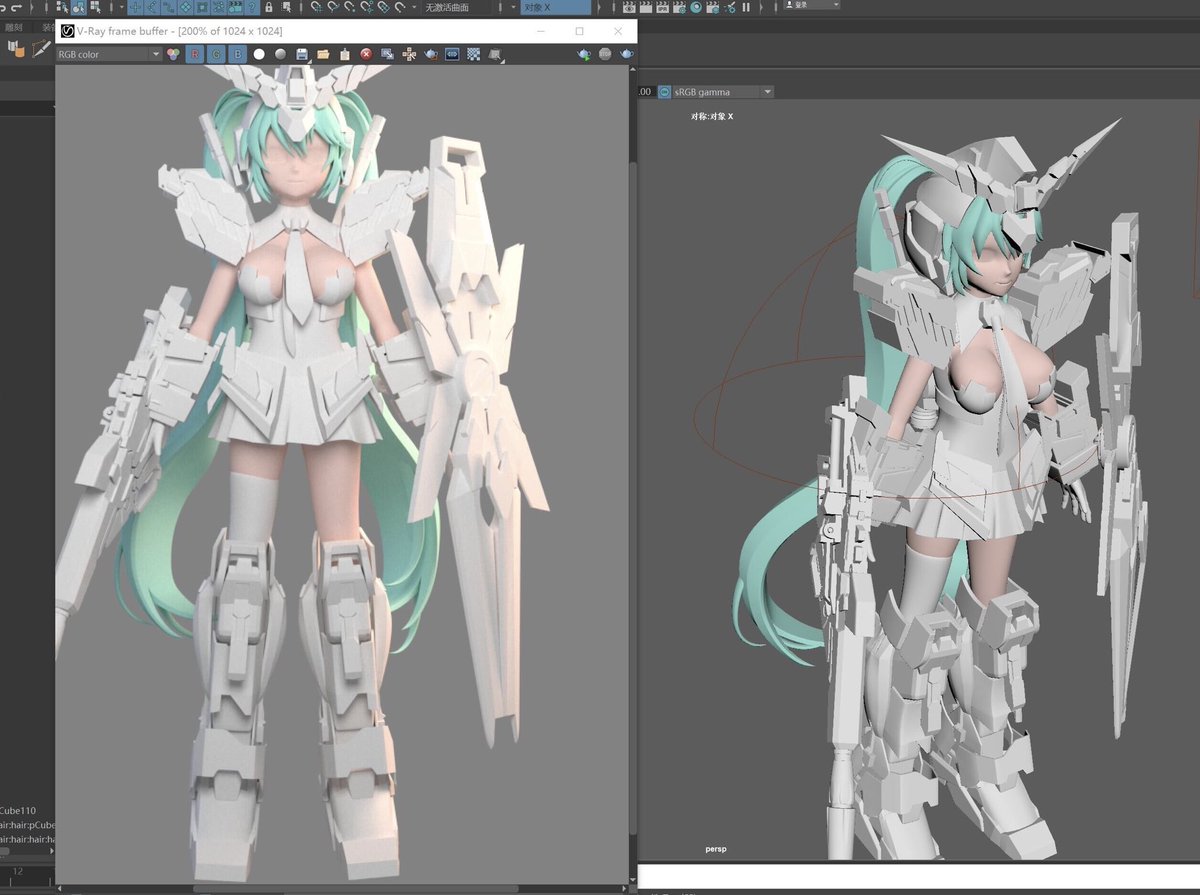Maximize the V-Ray frame buffer window
This screenshot has width=1200, height=895.
pos(579,31)
